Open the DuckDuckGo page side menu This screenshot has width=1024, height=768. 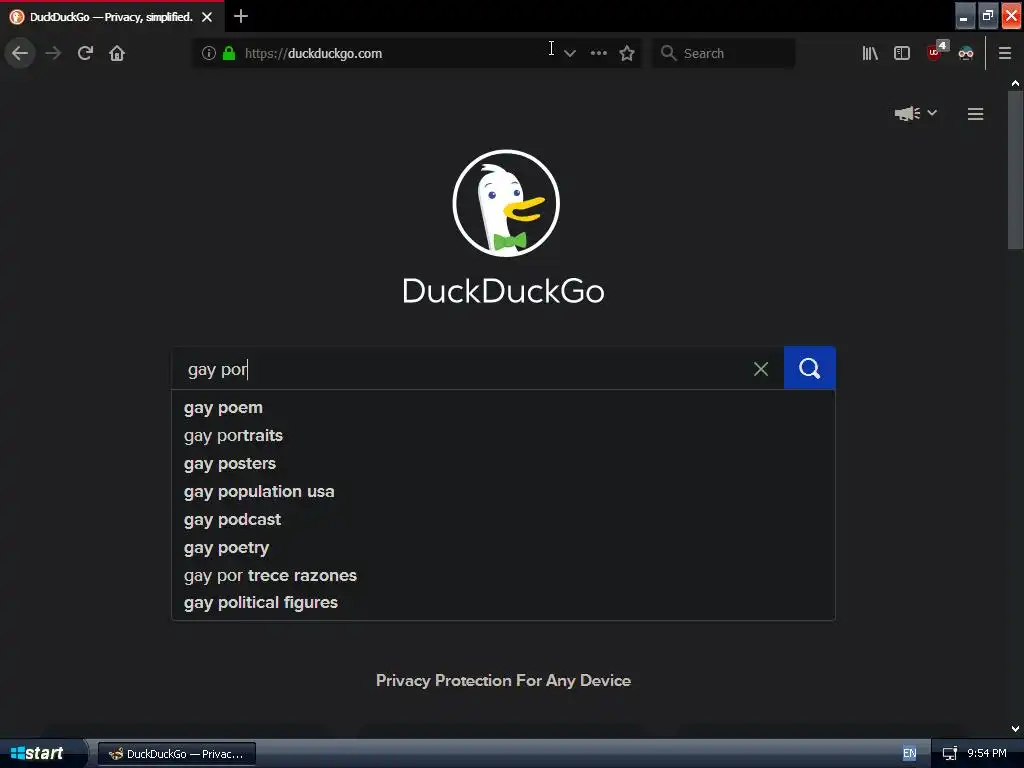[x=975, y=114]
